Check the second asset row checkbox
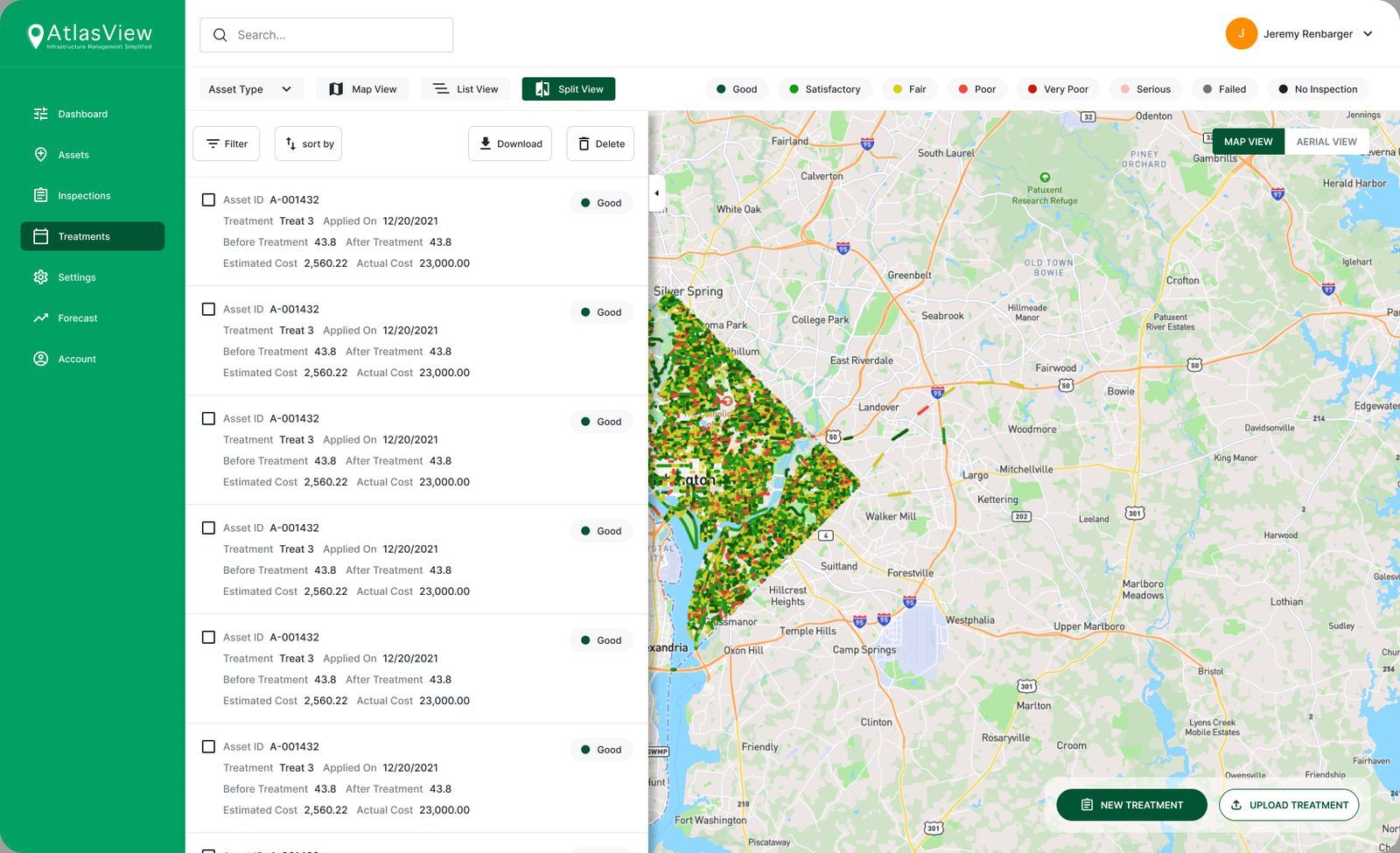This screenshot has height=853, width=1400. tap(208, 309)
